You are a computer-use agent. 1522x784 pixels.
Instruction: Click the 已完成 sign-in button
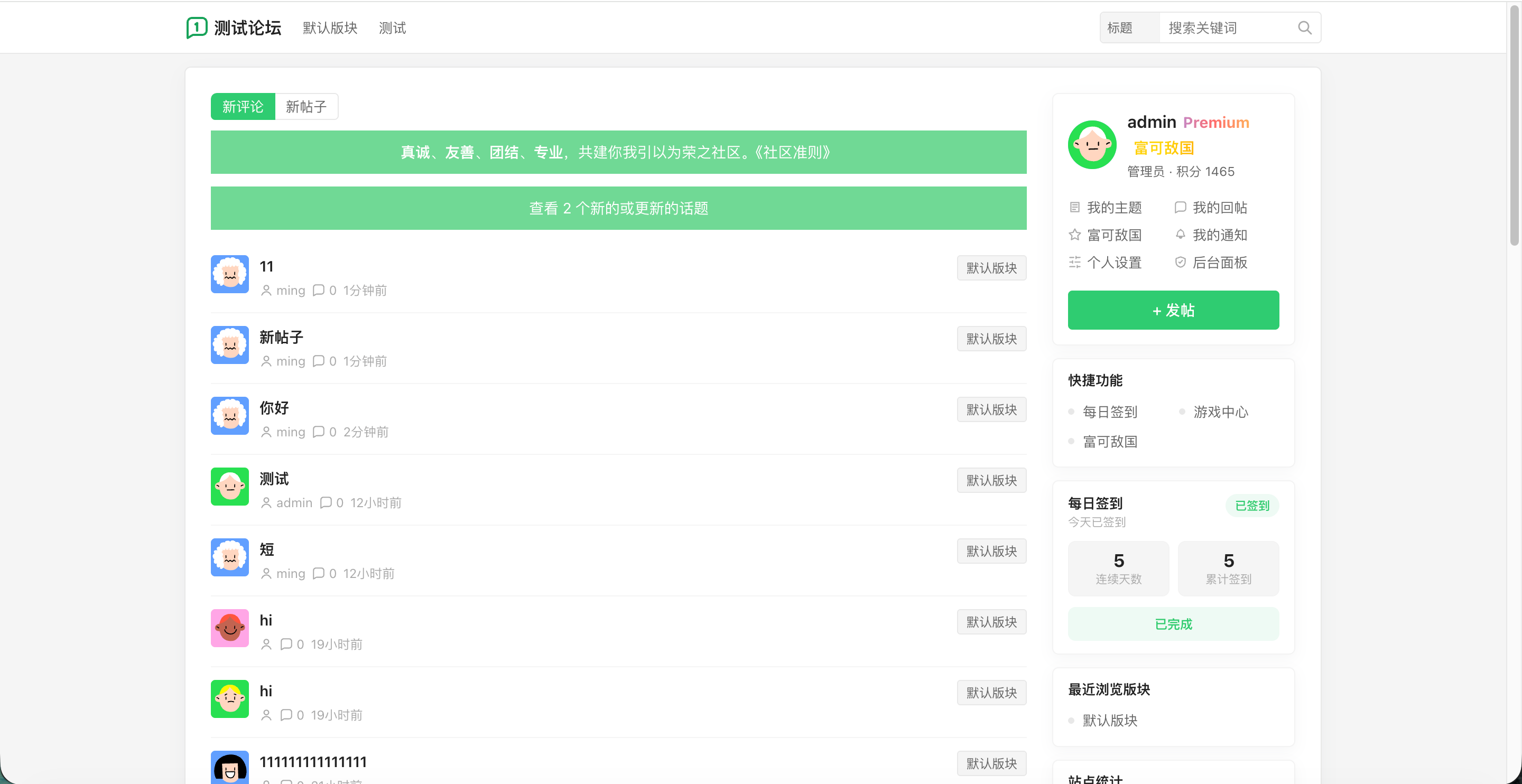pos(1173,624)
